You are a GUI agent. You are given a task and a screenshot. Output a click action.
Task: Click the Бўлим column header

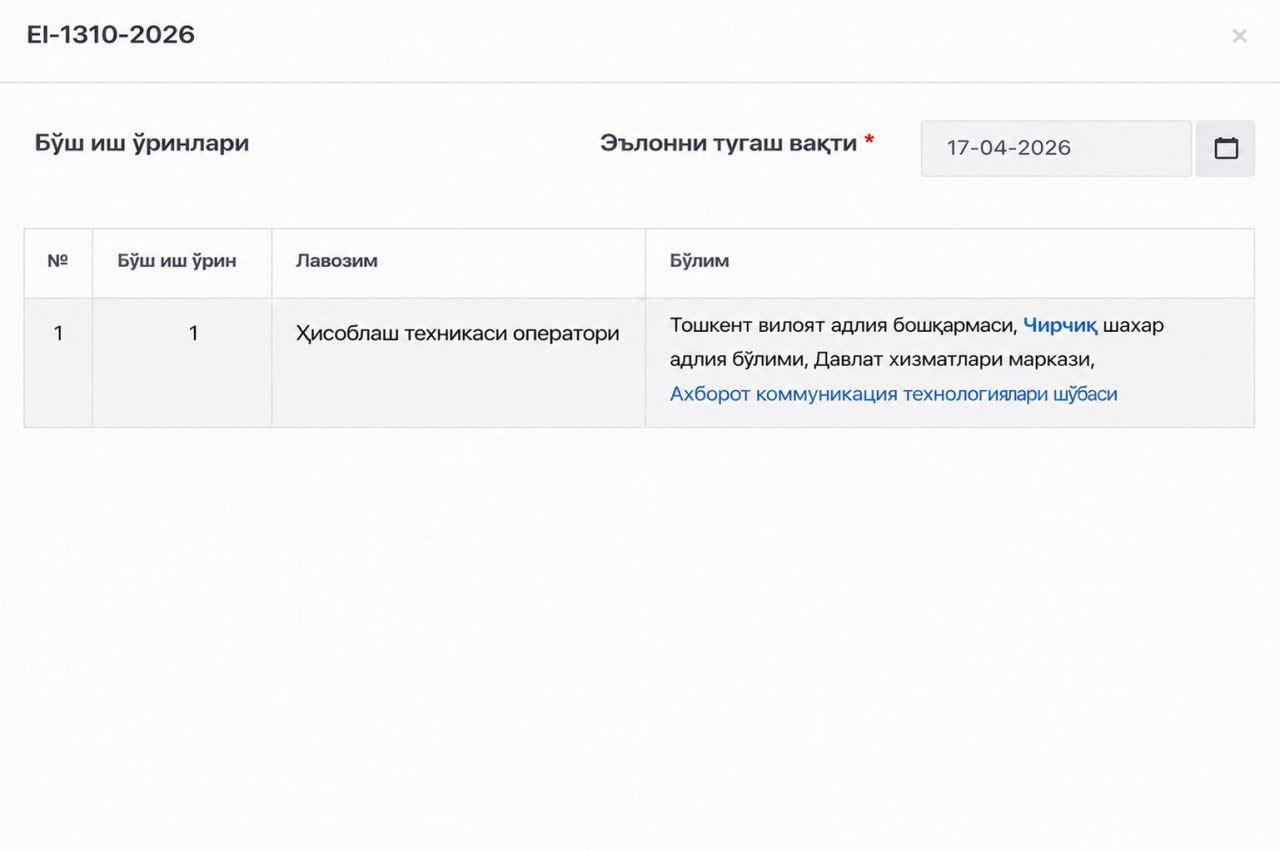coord(950,262)
